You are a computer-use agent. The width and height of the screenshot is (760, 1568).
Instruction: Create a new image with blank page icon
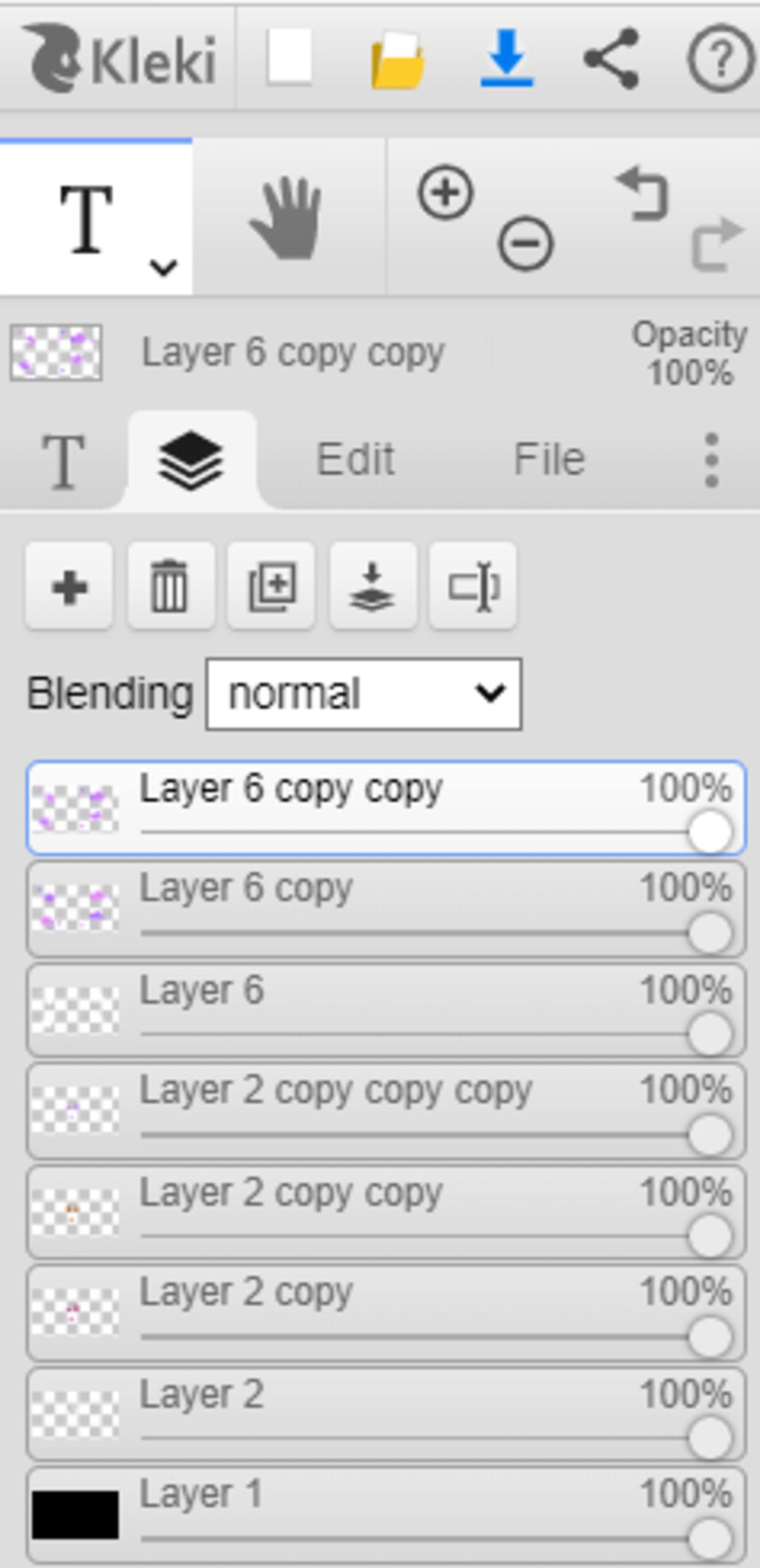289,58
